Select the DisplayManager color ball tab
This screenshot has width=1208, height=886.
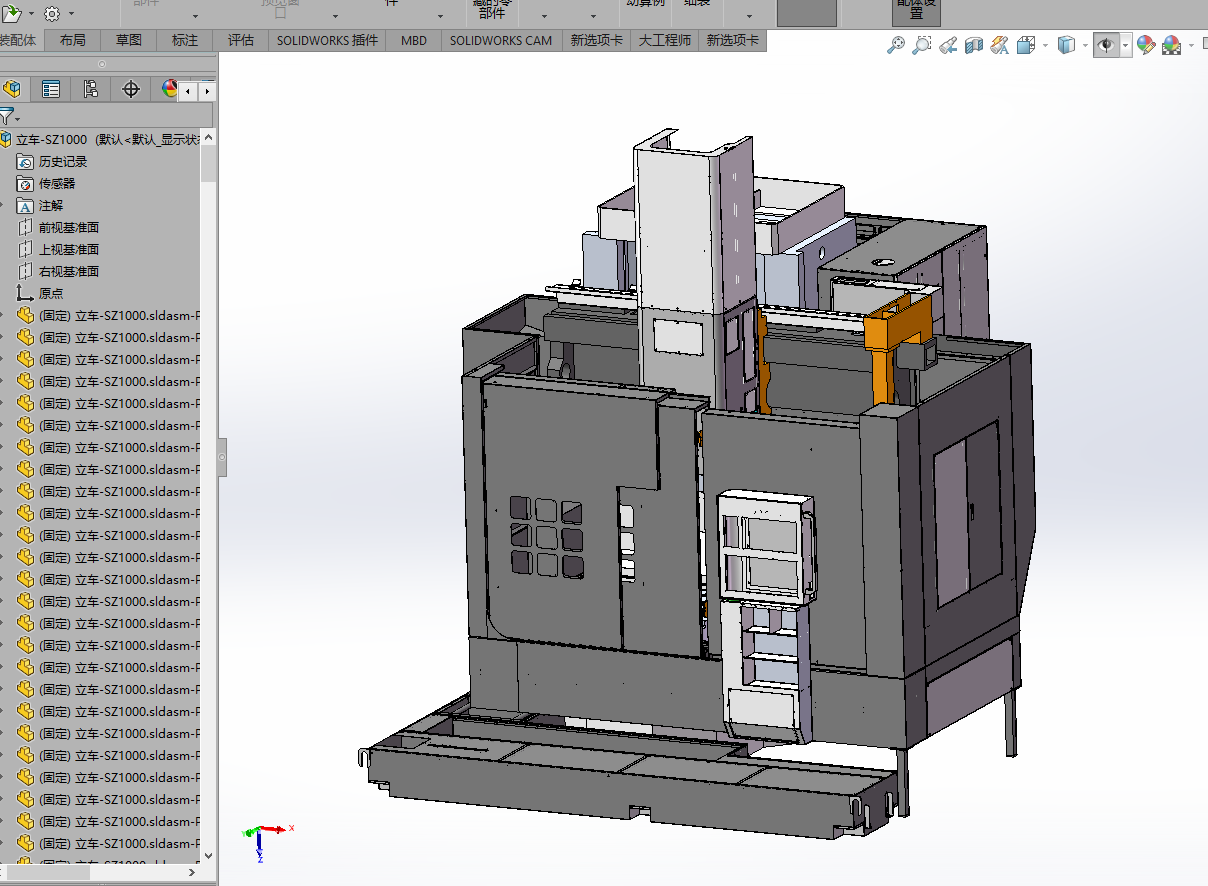pyautogui.click(x=169, y=89)
